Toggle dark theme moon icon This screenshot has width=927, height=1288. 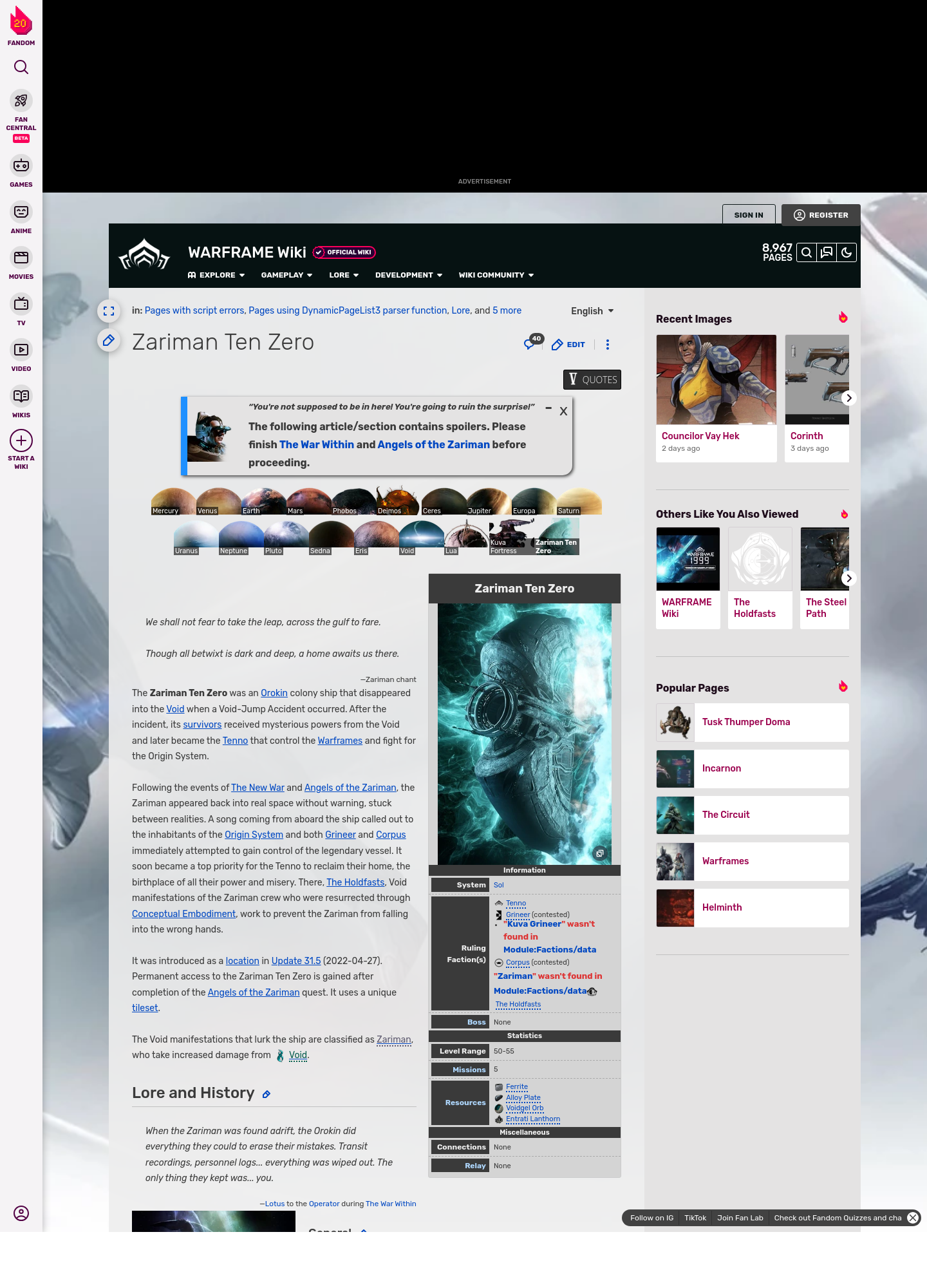click(847, 252)
